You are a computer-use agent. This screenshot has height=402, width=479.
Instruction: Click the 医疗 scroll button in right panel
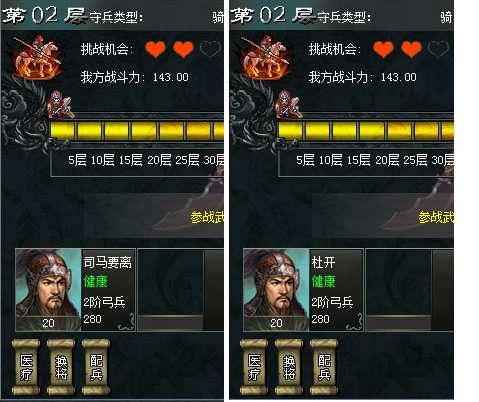pos(254,367)
